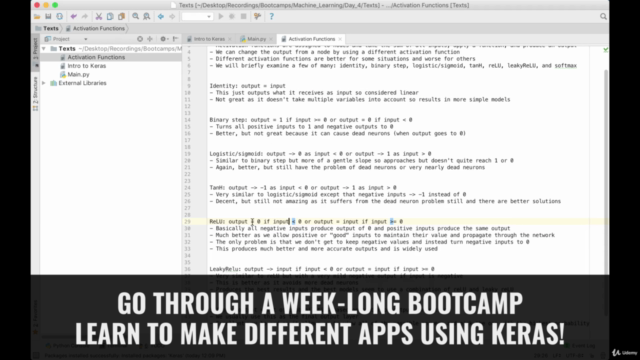Click the 'Binary step:' definition line
The width and height of the screenshot is (640, 360).
311,120
